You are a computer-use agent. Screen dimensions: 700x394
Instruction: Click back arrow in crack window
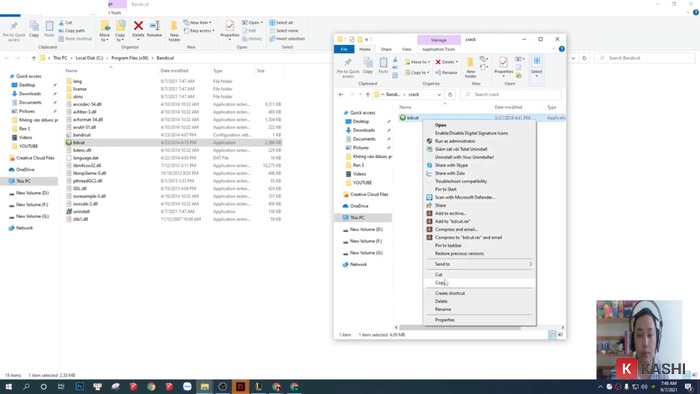tap(341, 95)
